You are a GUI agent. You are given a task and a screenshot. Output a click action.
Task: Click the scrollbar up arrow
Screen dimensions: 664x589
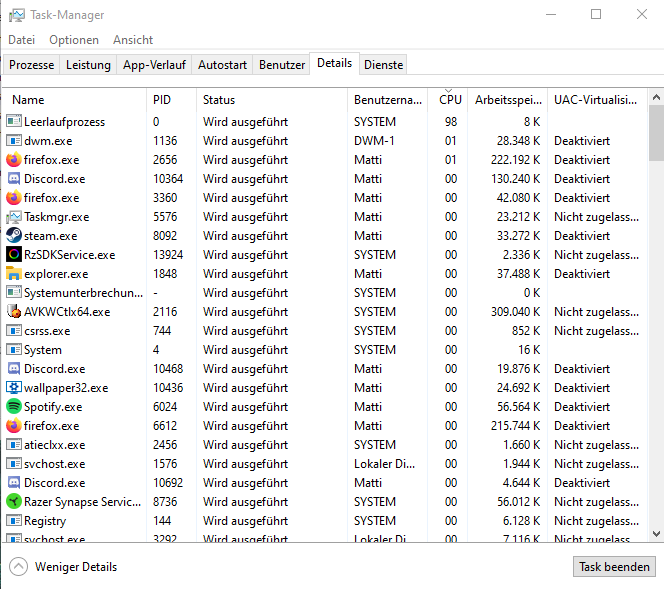(656, 97)
